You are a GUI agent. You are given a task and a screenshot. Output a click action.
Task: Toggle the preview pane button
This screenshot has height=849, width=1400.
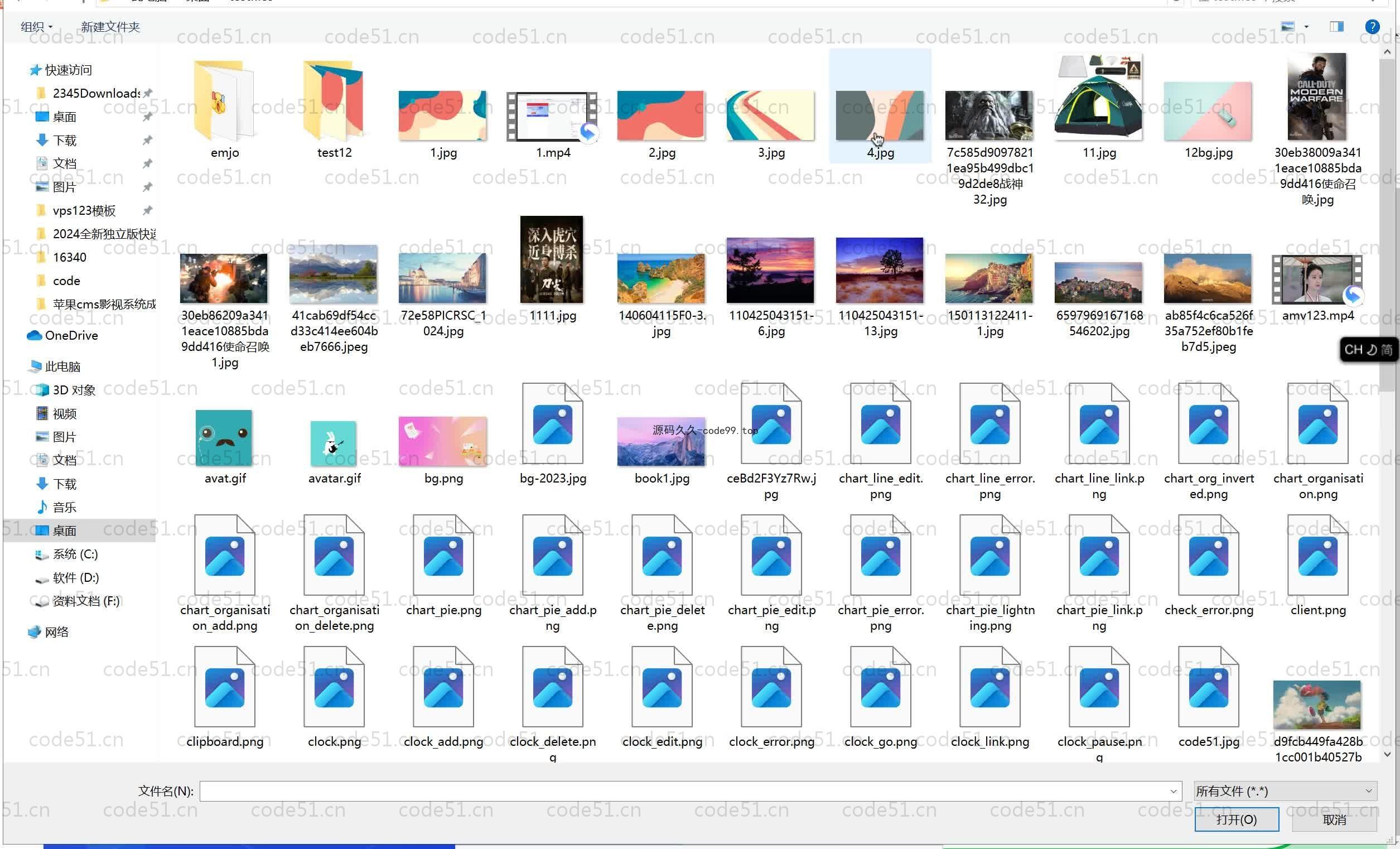tap(1336, 26)
